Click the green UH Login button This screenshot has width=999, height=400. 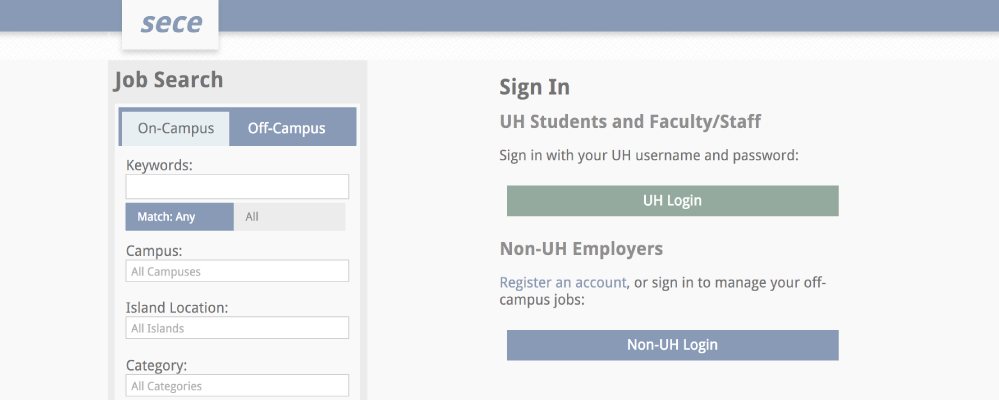pyautogui.click(x=672, y=201)
